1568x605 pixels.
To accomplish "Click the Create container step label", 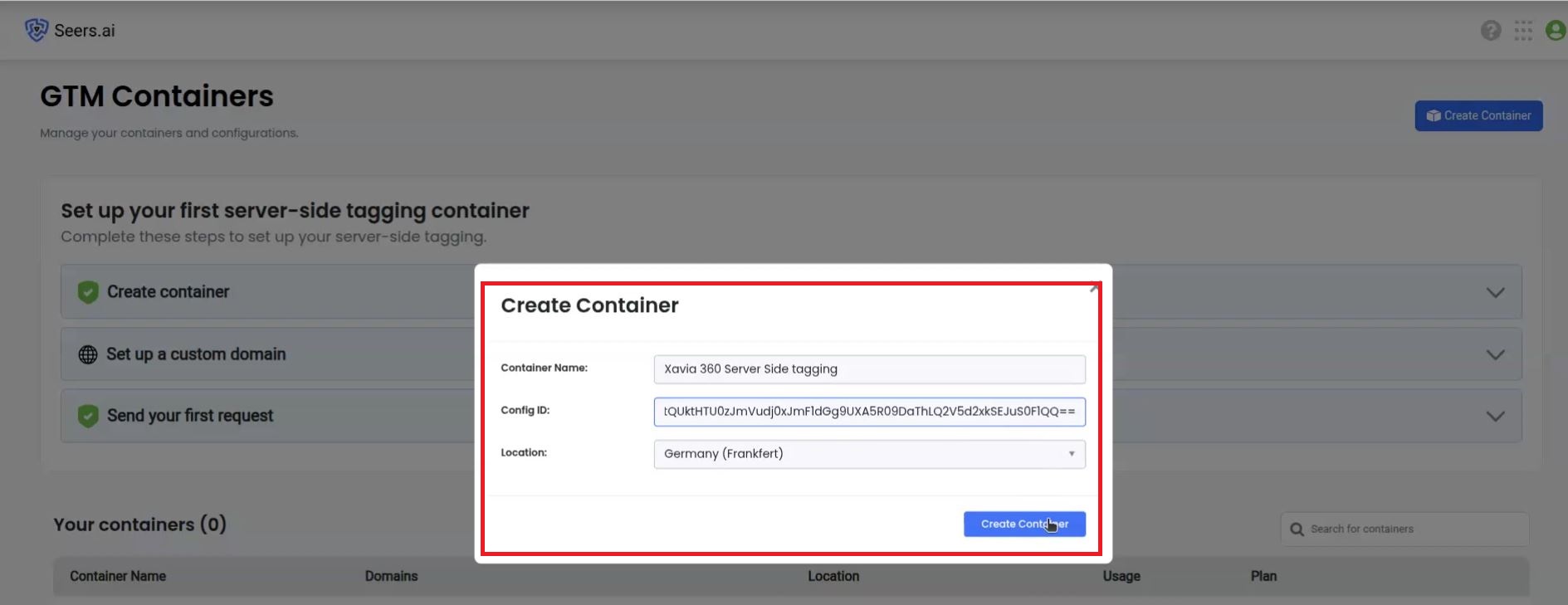I will (x=168, y=292).
